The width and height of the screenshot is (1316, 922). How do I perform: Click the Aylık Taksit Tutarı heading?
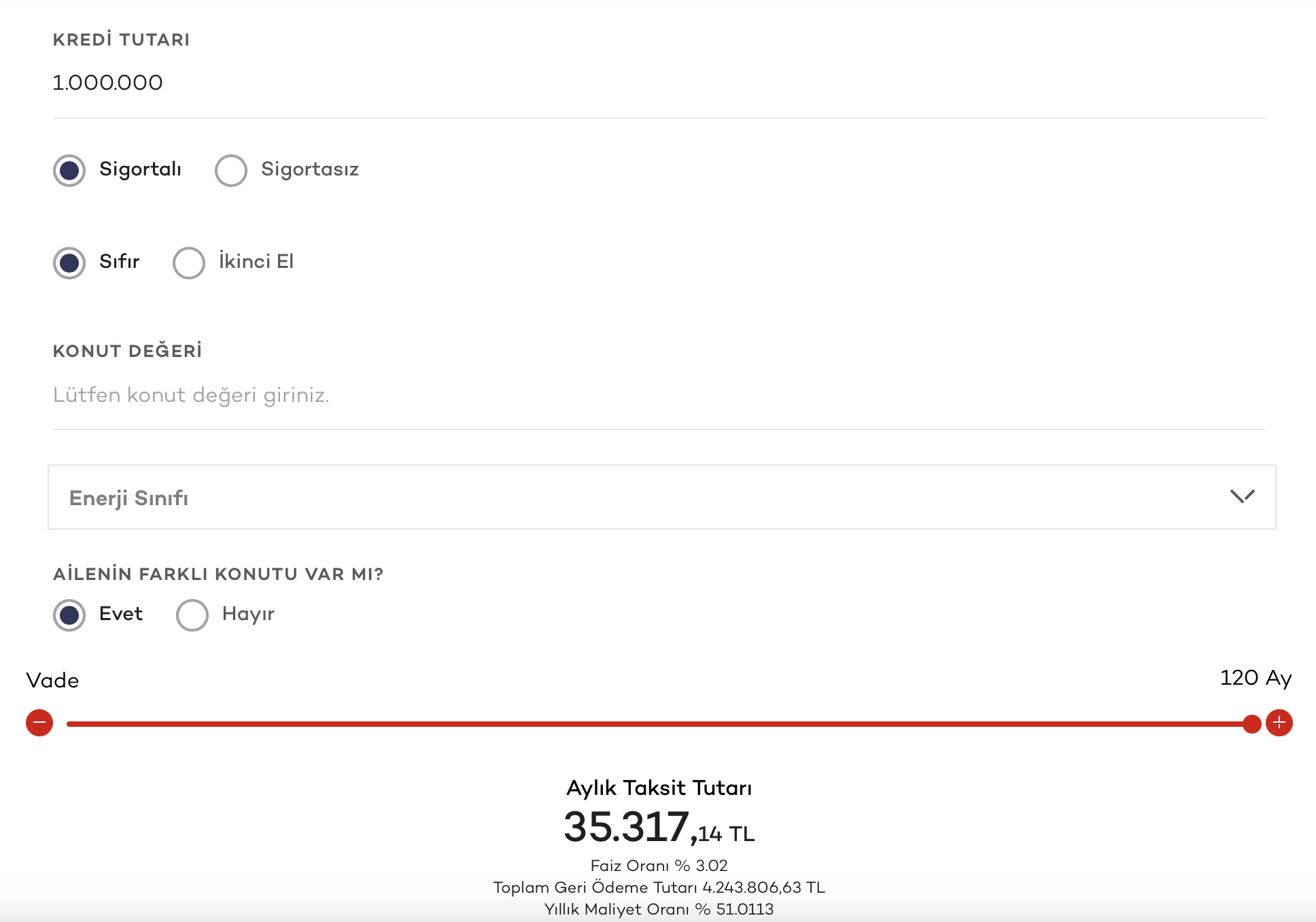659,788
